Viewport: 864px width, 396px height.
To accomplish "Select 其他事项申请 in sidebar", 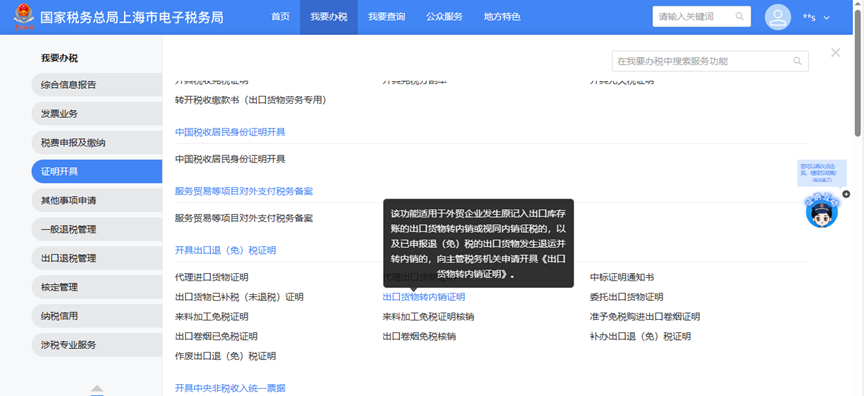I will (x=97, y=200).
